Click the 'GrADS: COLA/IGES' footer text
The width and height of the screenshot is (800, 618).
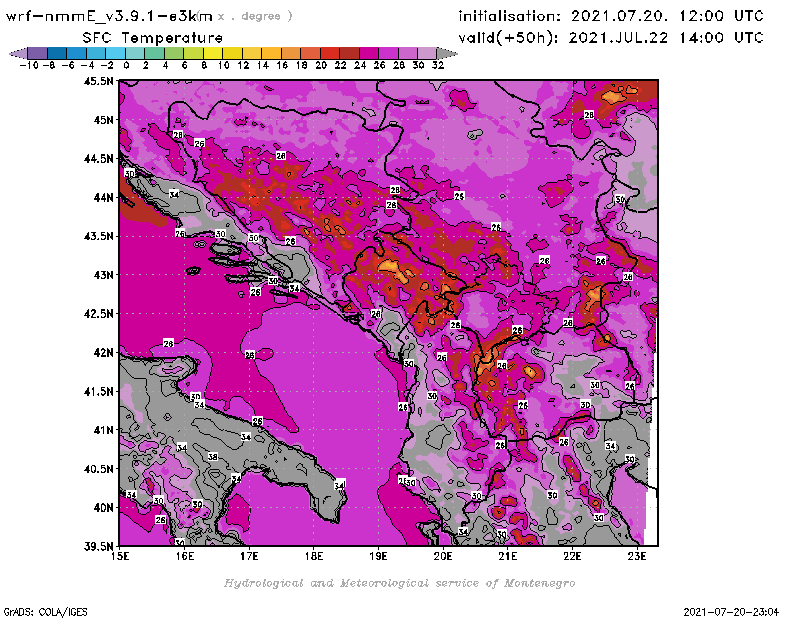coord(45,612)
